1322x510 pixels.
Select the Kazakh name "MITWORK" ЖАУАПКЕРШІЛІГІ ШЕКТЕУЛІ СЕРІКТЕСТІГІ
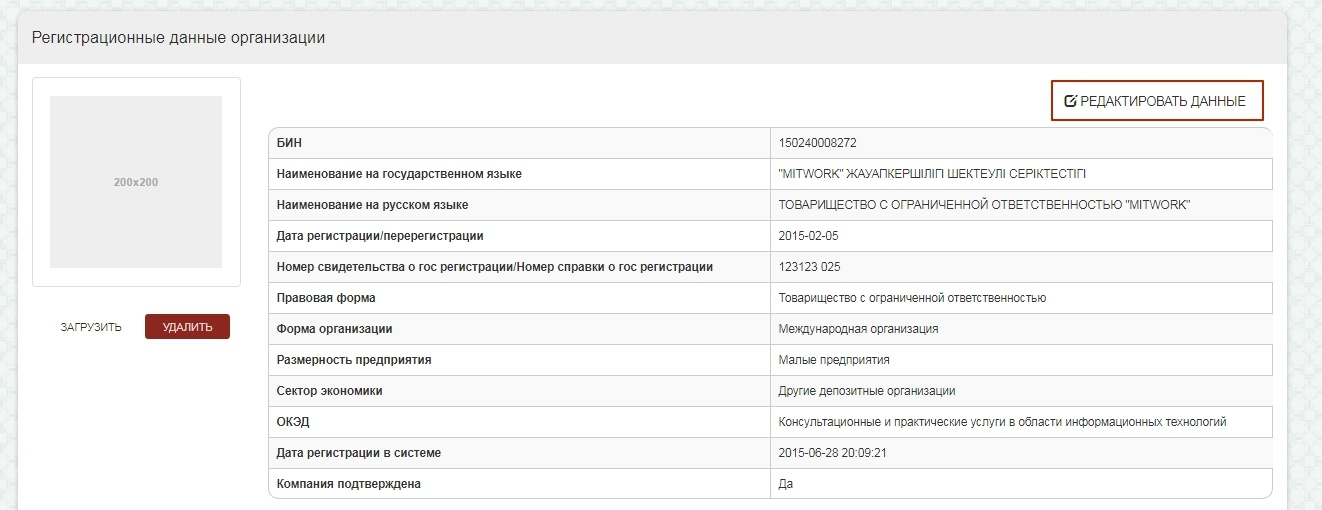(932, 174)
